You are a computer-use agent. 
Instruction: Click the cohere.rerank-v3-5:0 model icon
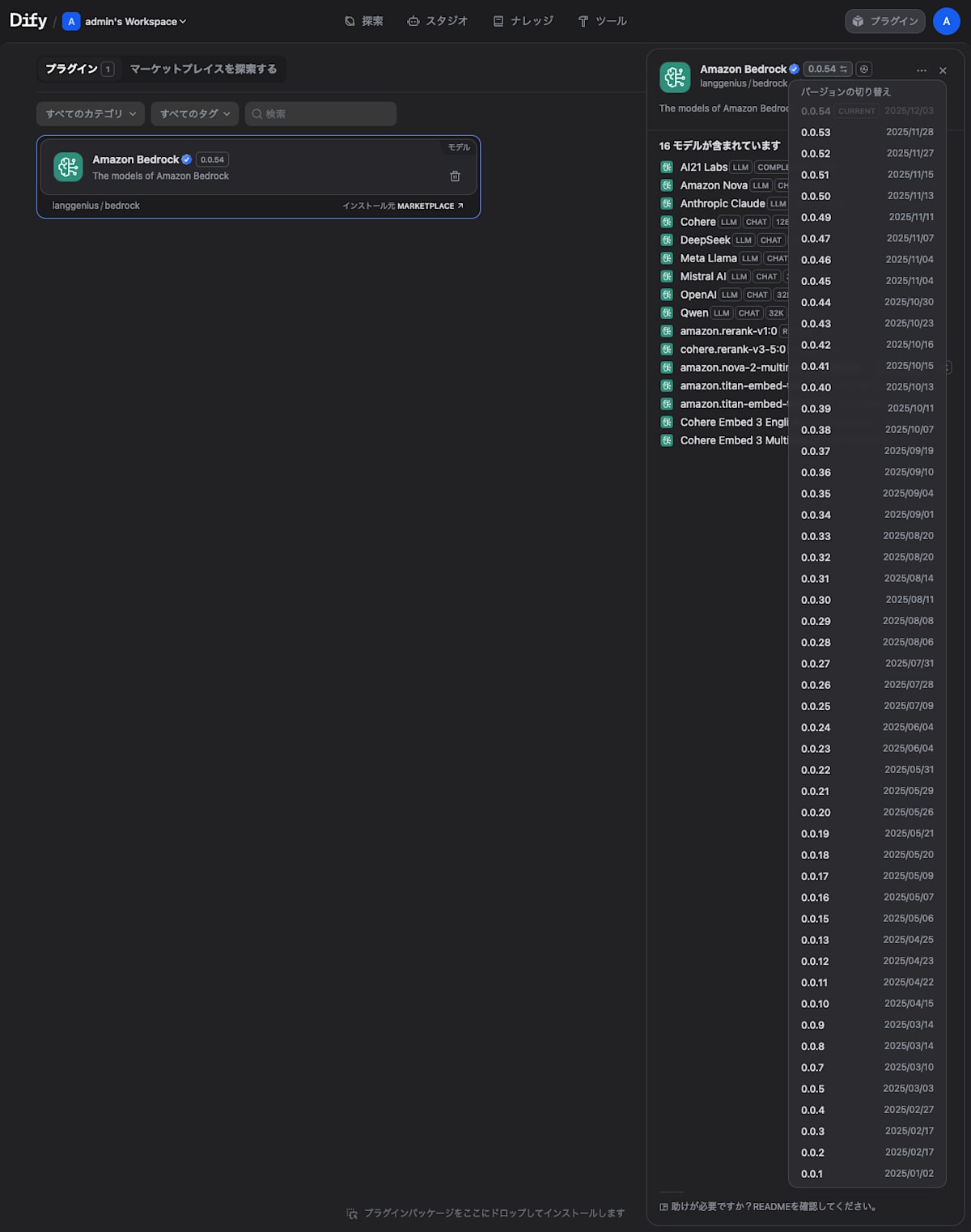pos(667,349)
